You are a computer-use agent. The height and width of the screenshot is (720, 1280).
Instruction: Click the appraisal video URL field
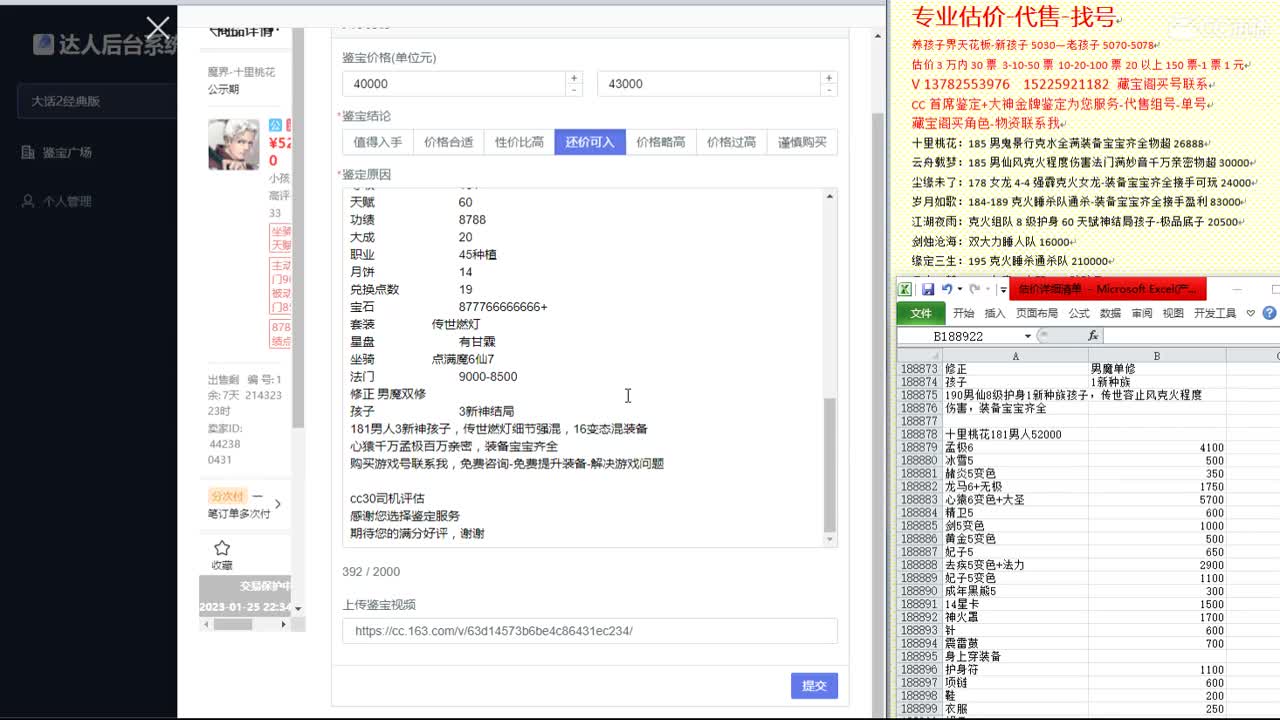coord(590,631)
